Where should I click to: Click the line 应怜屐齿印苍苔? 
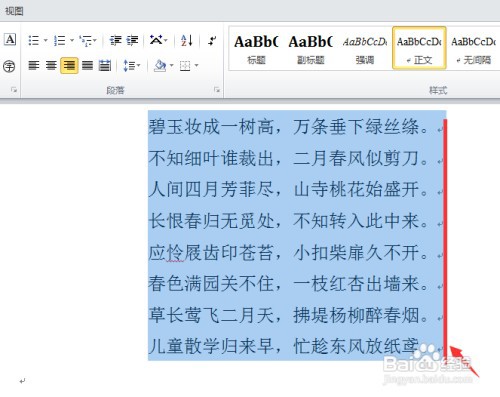click(211, 252)
